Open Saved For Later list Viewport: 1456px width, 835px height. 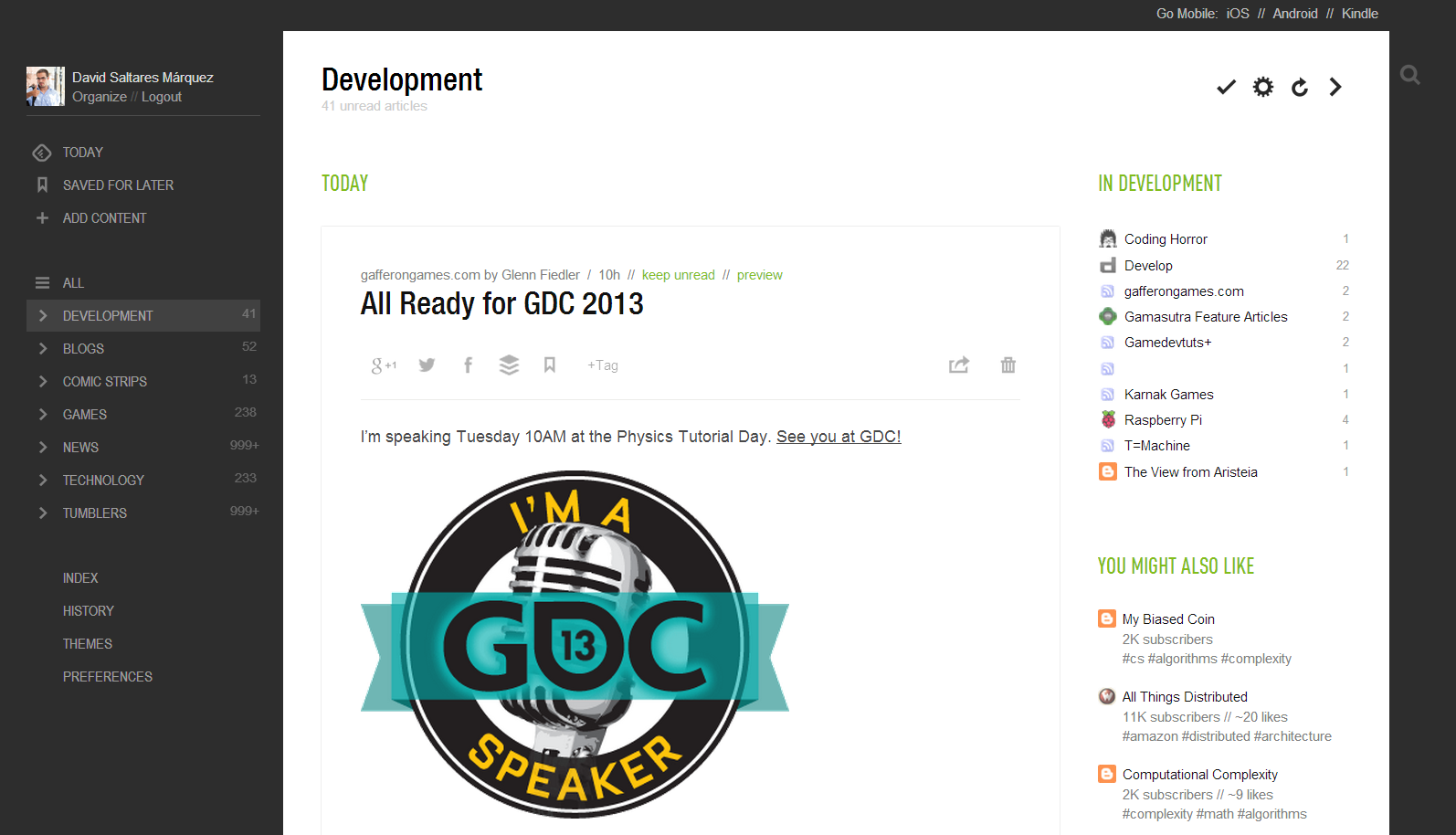click(119, 185)
